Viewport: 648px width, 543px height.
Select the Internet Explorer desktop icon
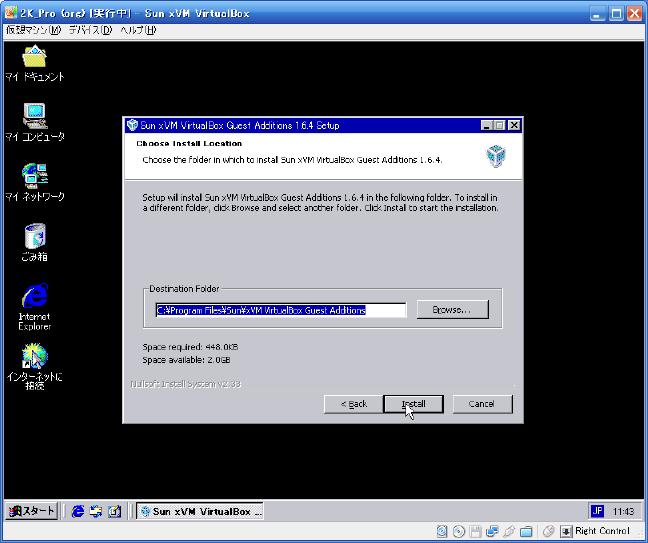coord(35,307)
